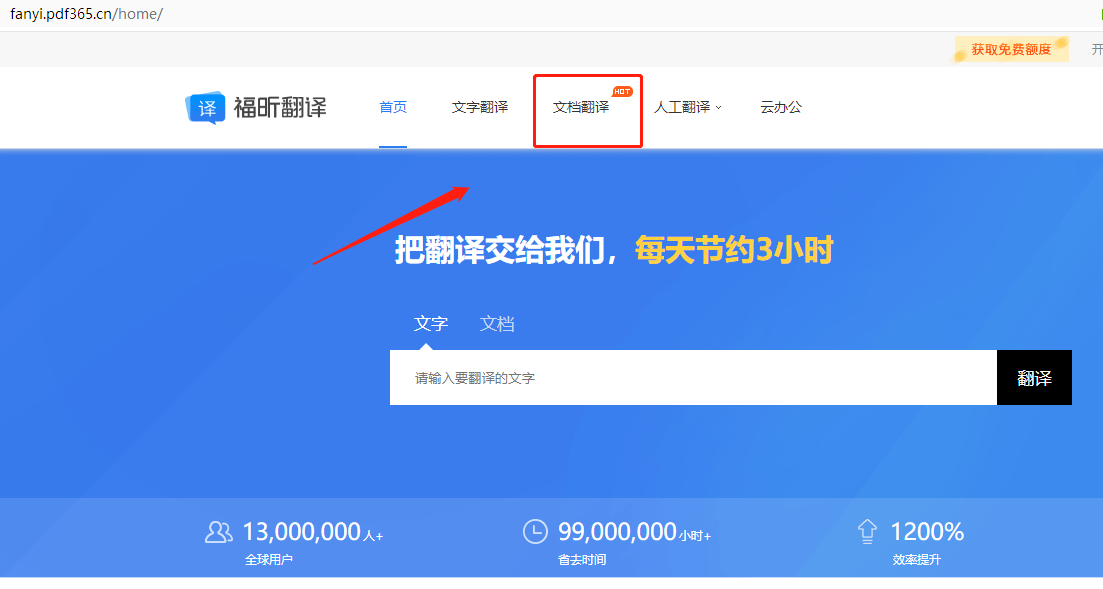Switch to the 文字 tab

(431, 324)
